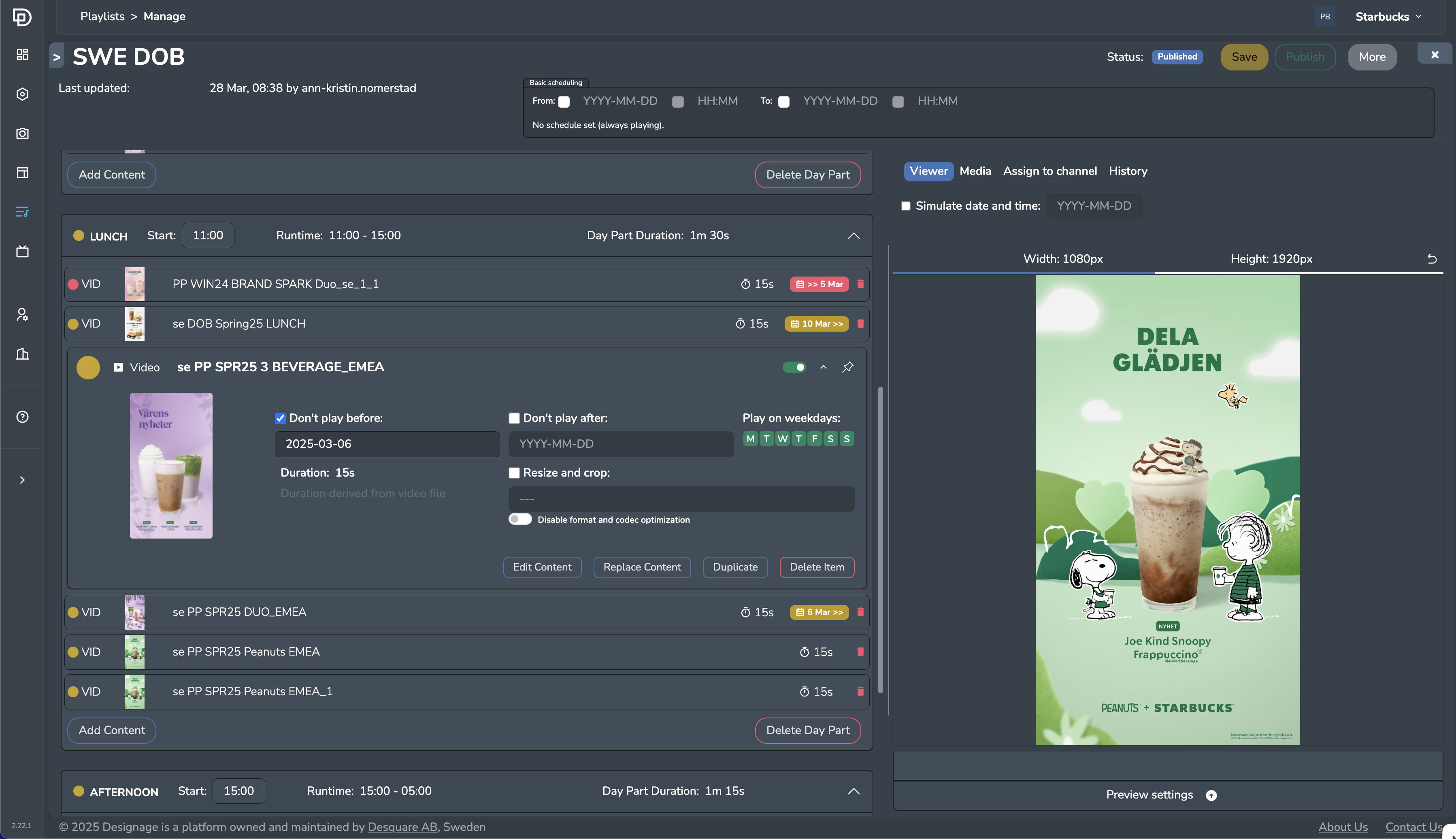Uncheck the Don't play before checkbox
The image size is (1456, 839).
[280, 418]
